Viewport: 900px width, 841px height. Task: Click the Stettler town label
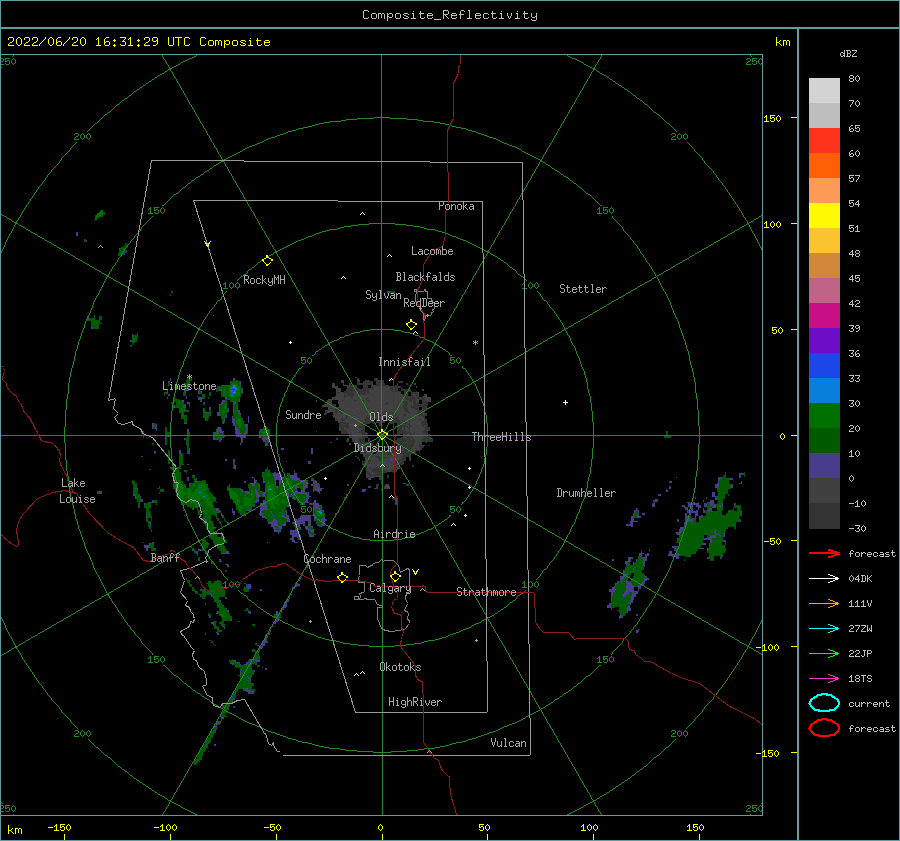point(583,289)
